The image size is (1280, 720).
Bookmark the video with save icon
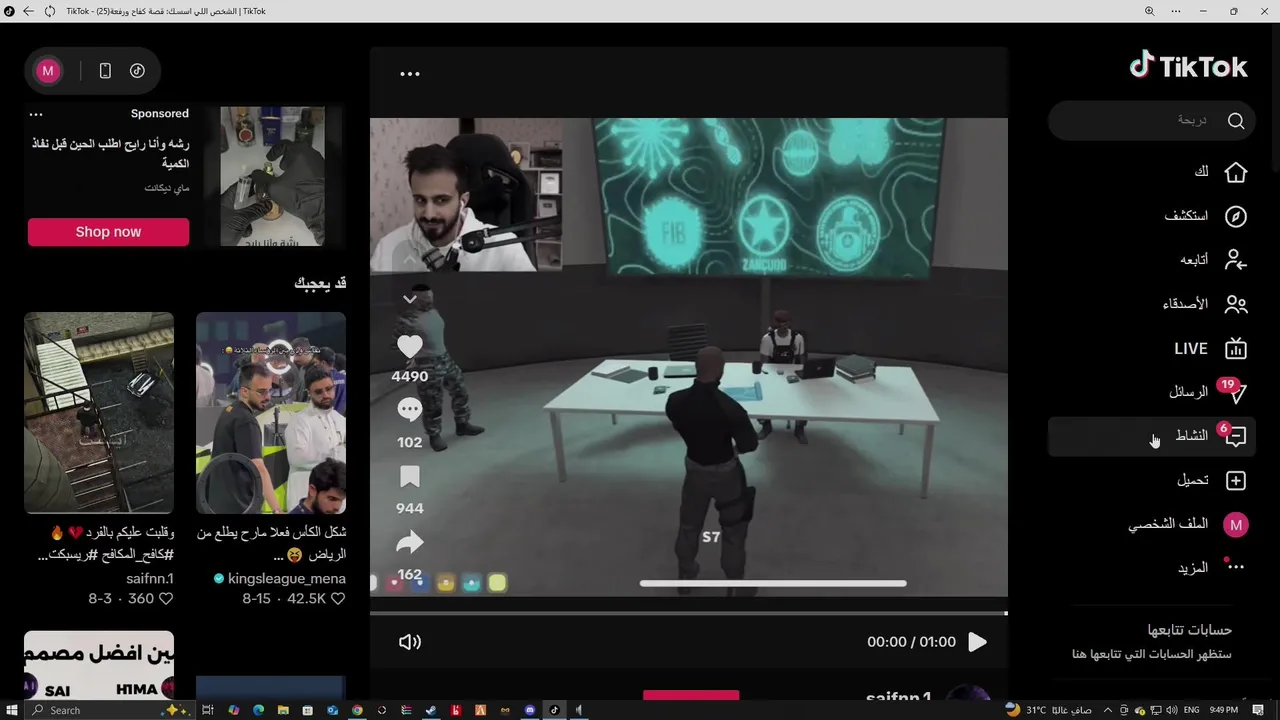pyautogui.click(x=410, y=477)
